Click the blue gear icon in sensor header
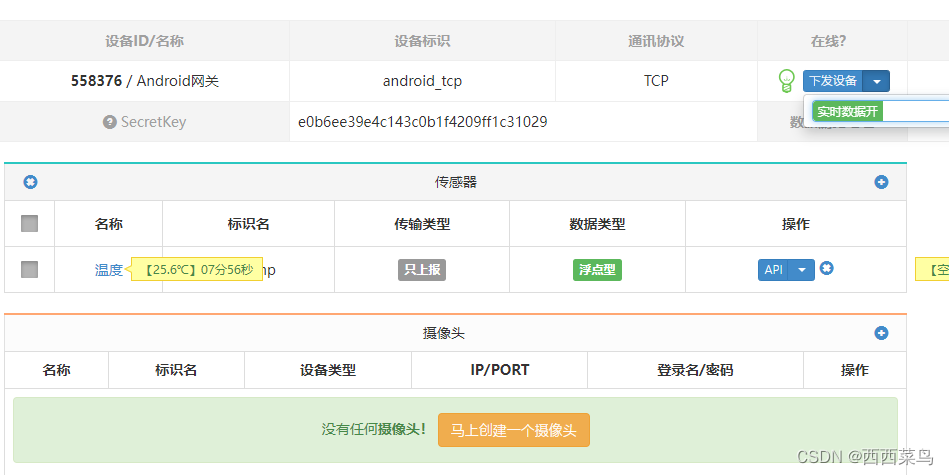 coord(30,182)
